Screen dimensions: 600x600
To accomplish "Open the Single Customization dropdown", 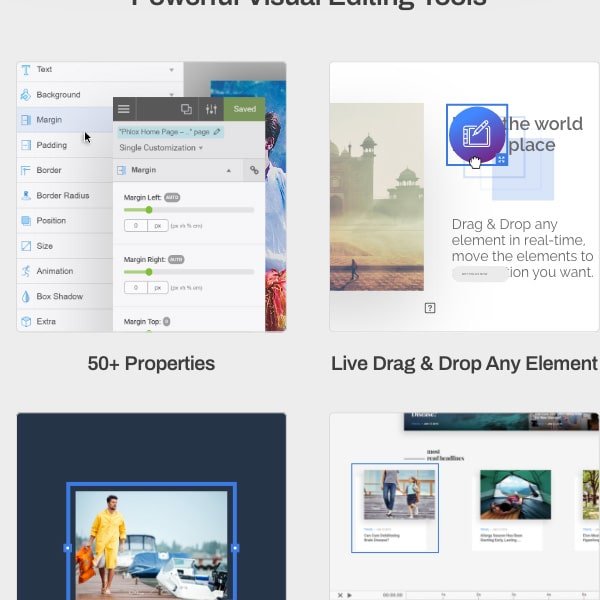I will [161, 148].
